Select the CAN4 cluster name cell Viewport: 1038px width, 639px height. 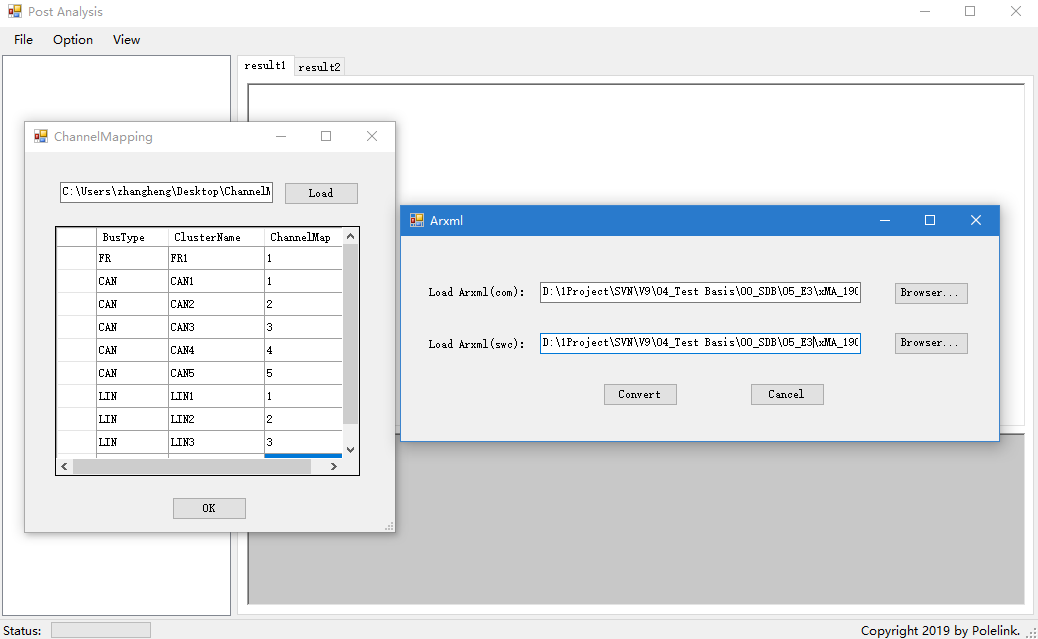click(x=216, y=350)
